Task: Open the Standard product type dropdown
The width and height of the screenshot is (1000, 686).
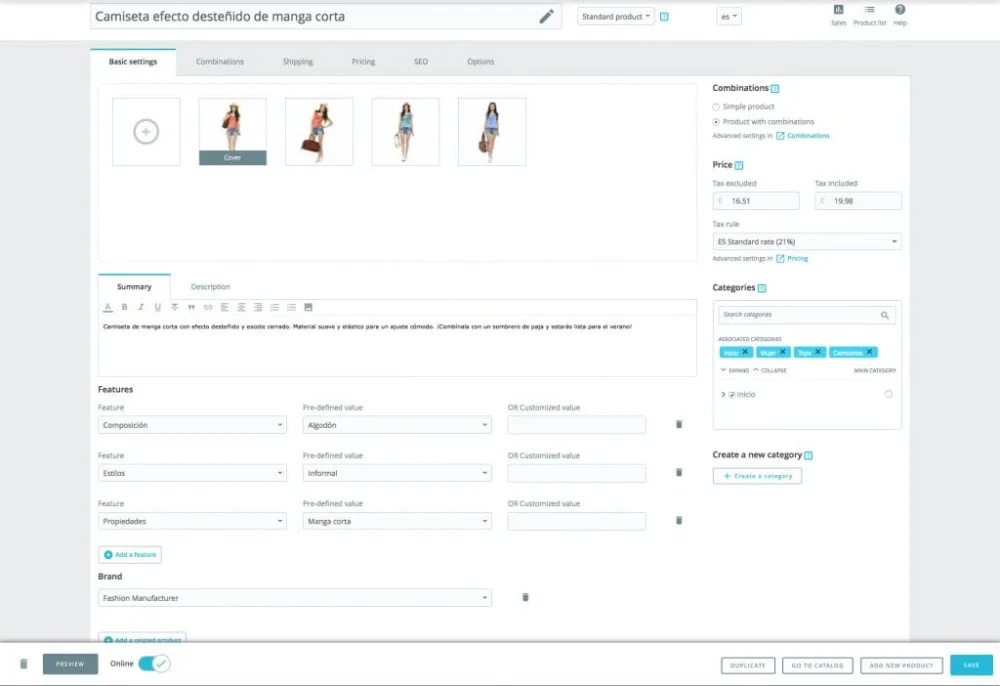Action: pyautogui.click(x=615, y=17)
